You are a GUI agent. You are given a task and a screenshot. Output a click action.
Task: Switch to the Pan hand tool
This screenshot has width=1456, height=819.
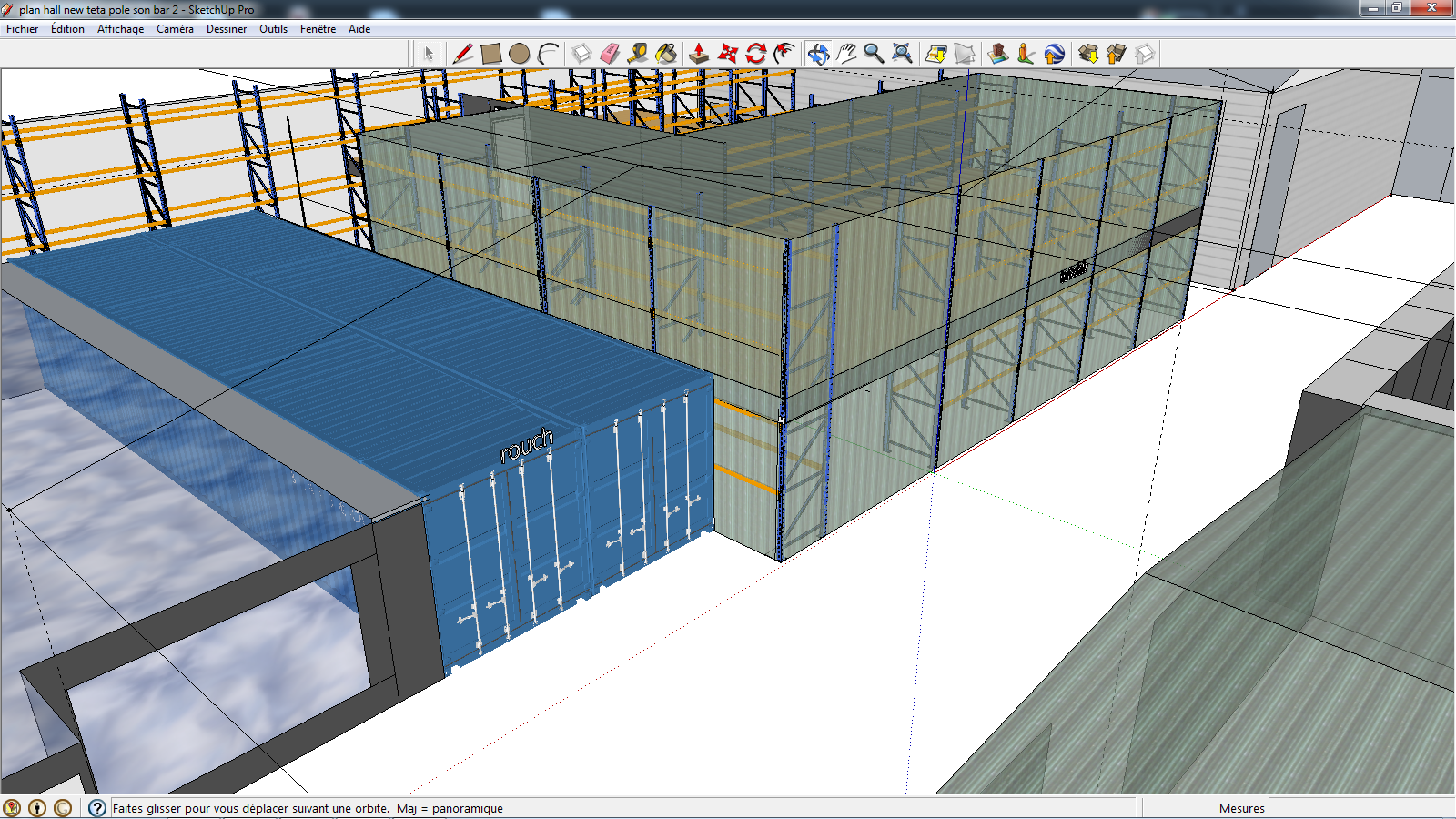[846, 54]
